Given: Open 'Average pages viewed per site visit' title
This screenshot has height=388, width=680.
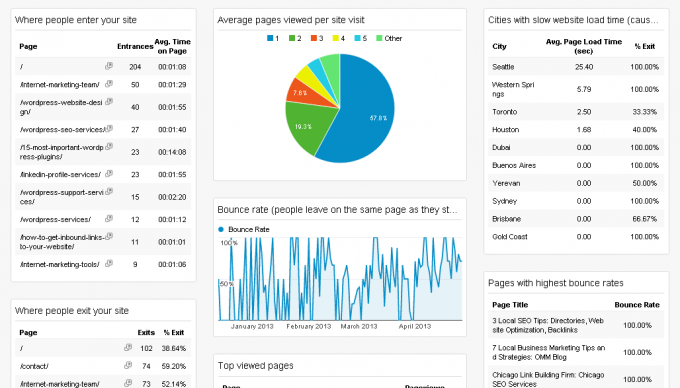Looking at the screenshot, I should (291, 20).
